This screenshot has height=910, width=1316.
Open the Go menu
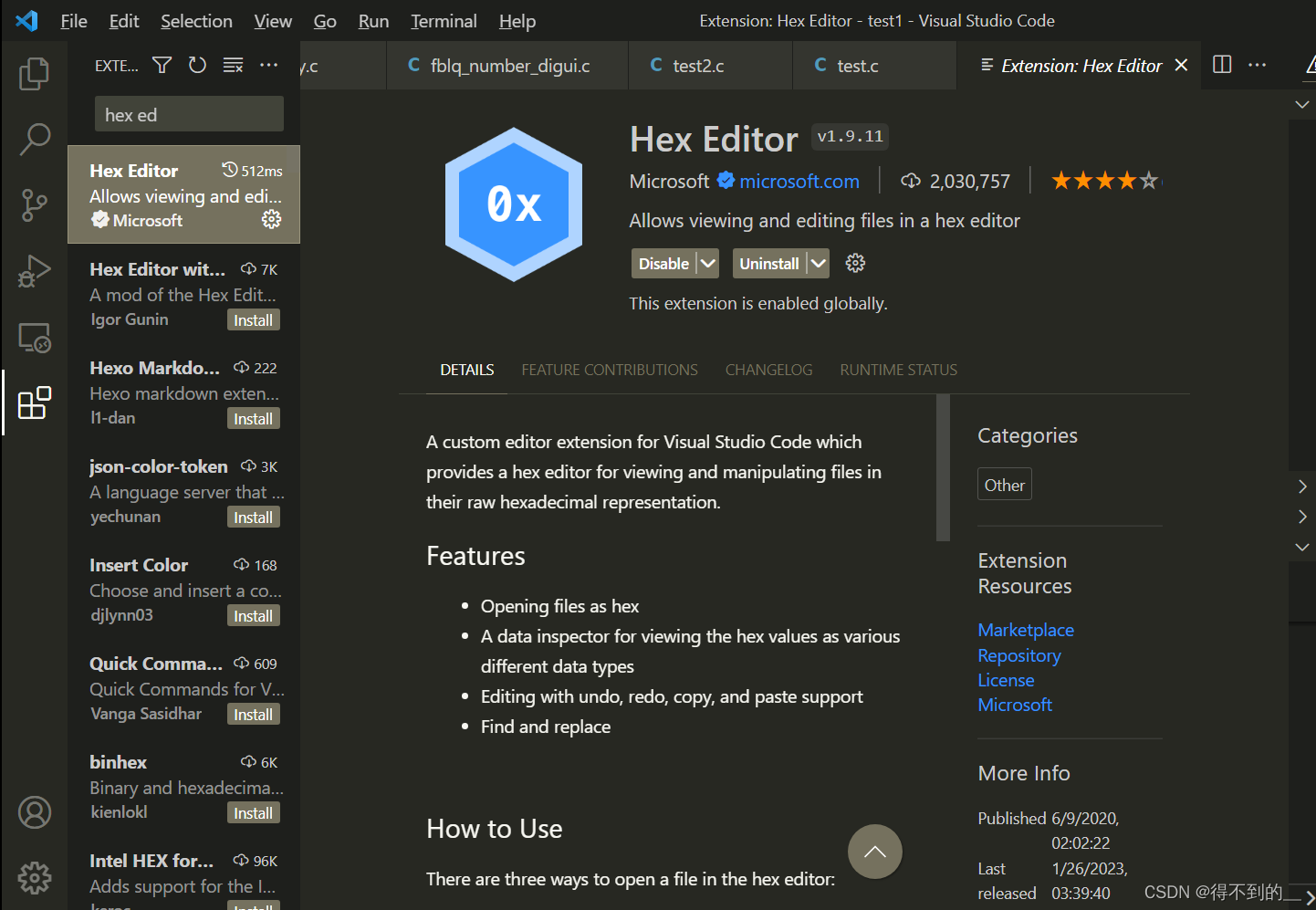325,21
